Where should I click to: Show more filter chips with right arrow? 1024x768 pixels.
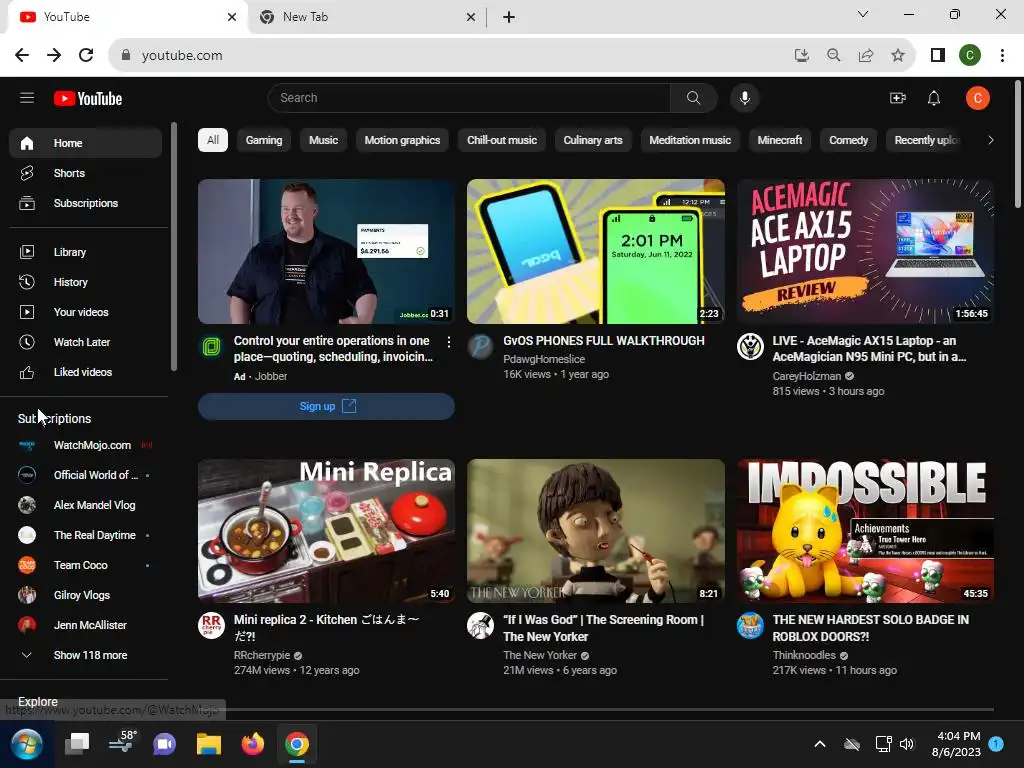[x=991, y=140]
